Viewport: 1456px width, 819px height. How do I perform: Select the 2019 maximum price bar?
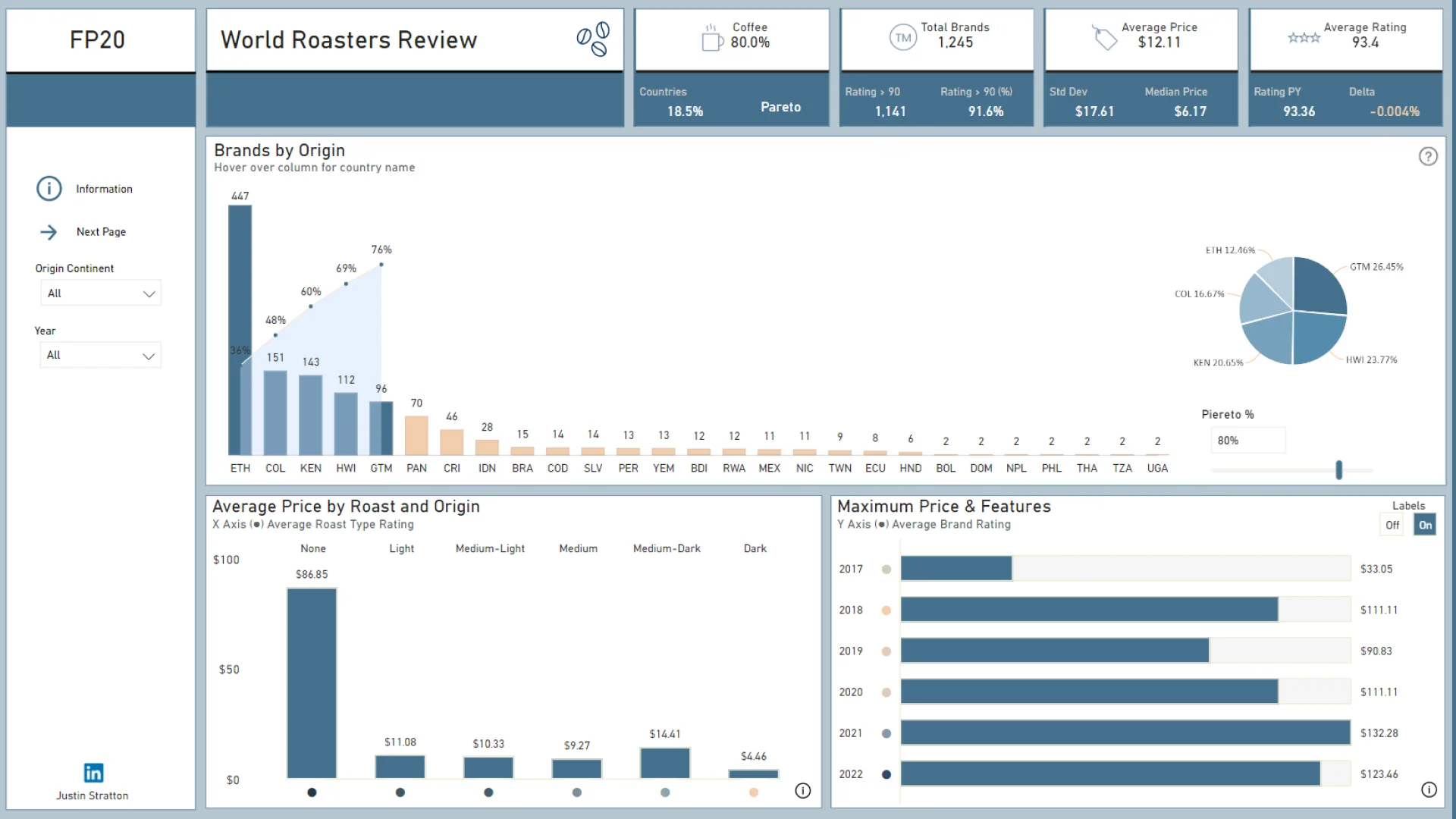[x=1055, y=651]
